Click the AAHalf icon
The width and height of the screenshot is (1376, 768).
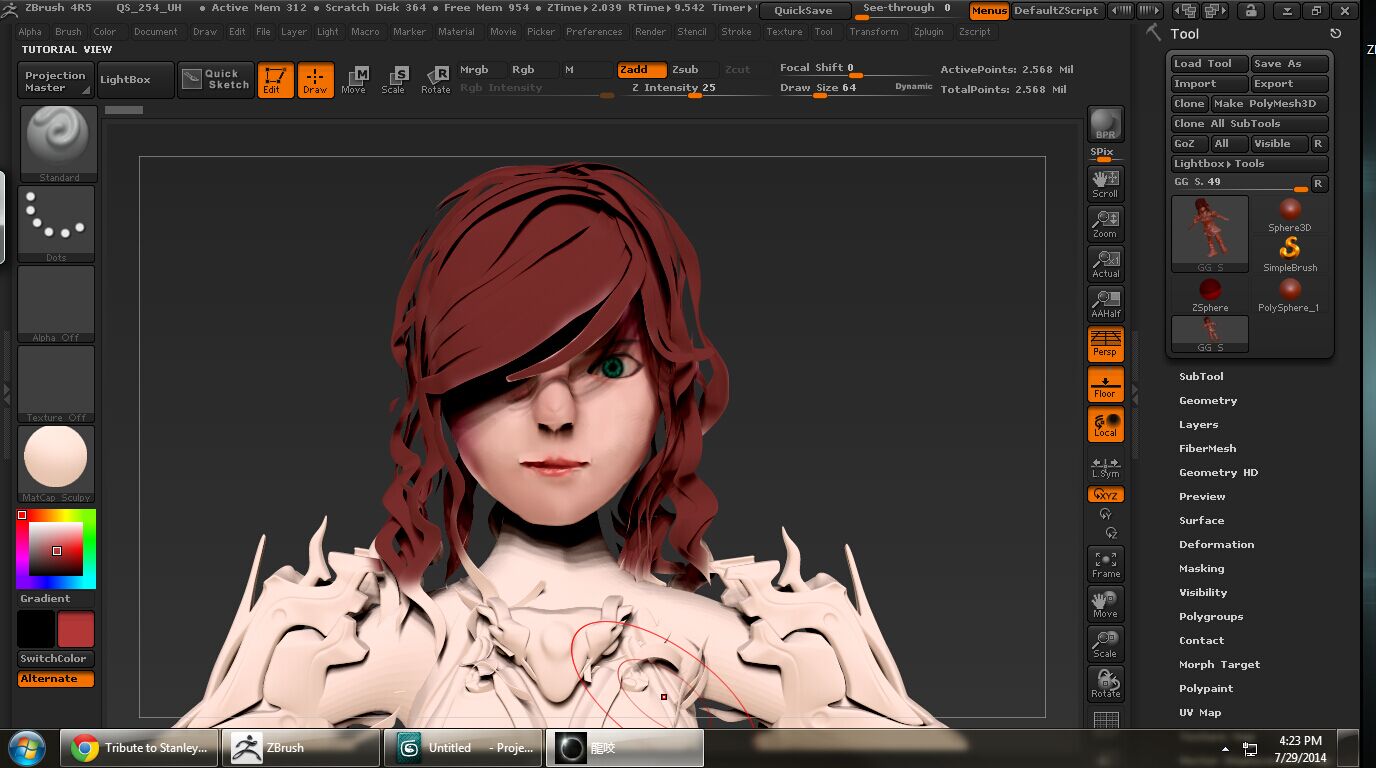[1105, 303]
